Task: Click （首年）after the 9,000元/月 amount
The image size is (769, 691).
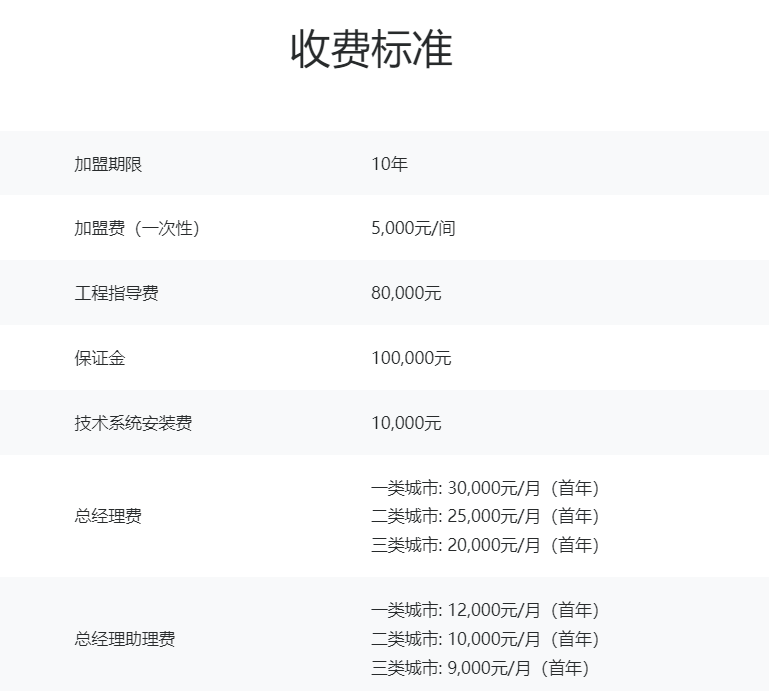Action: [564, 668]
